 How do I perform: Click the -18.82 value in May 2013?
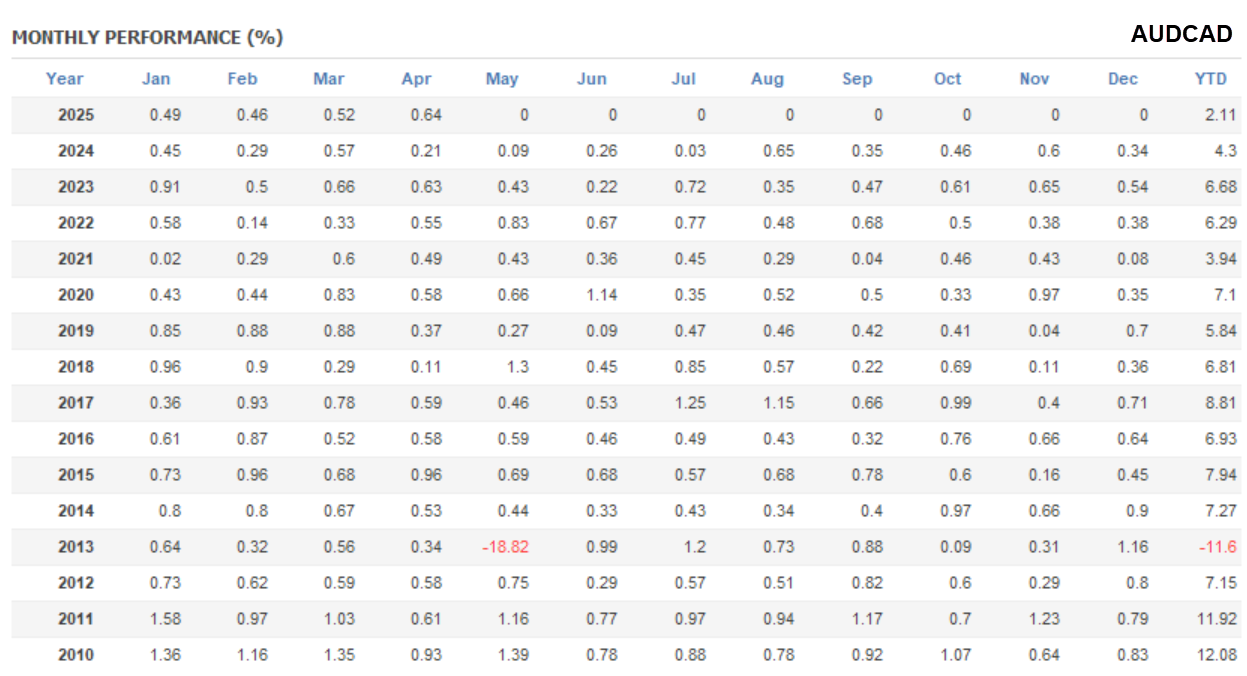pyautogui.click(x=506, y=547)
